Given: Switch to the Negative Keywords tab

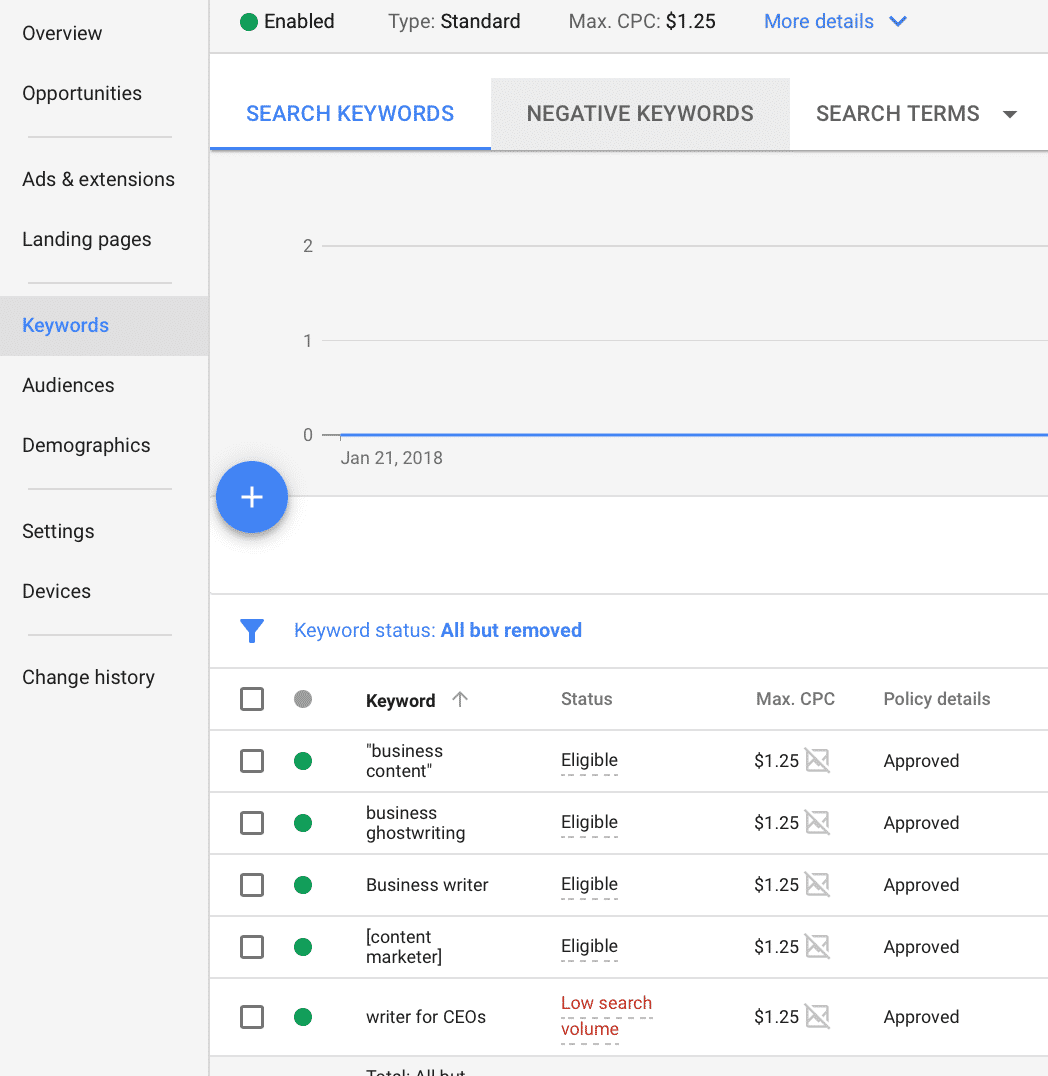Looking at the screenshot, I should pos(640,113).
